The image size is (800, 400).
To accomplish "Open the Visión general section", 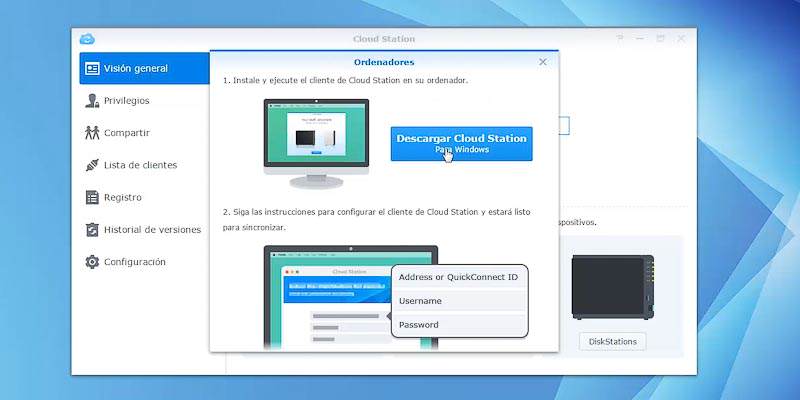I will (144, 68).
